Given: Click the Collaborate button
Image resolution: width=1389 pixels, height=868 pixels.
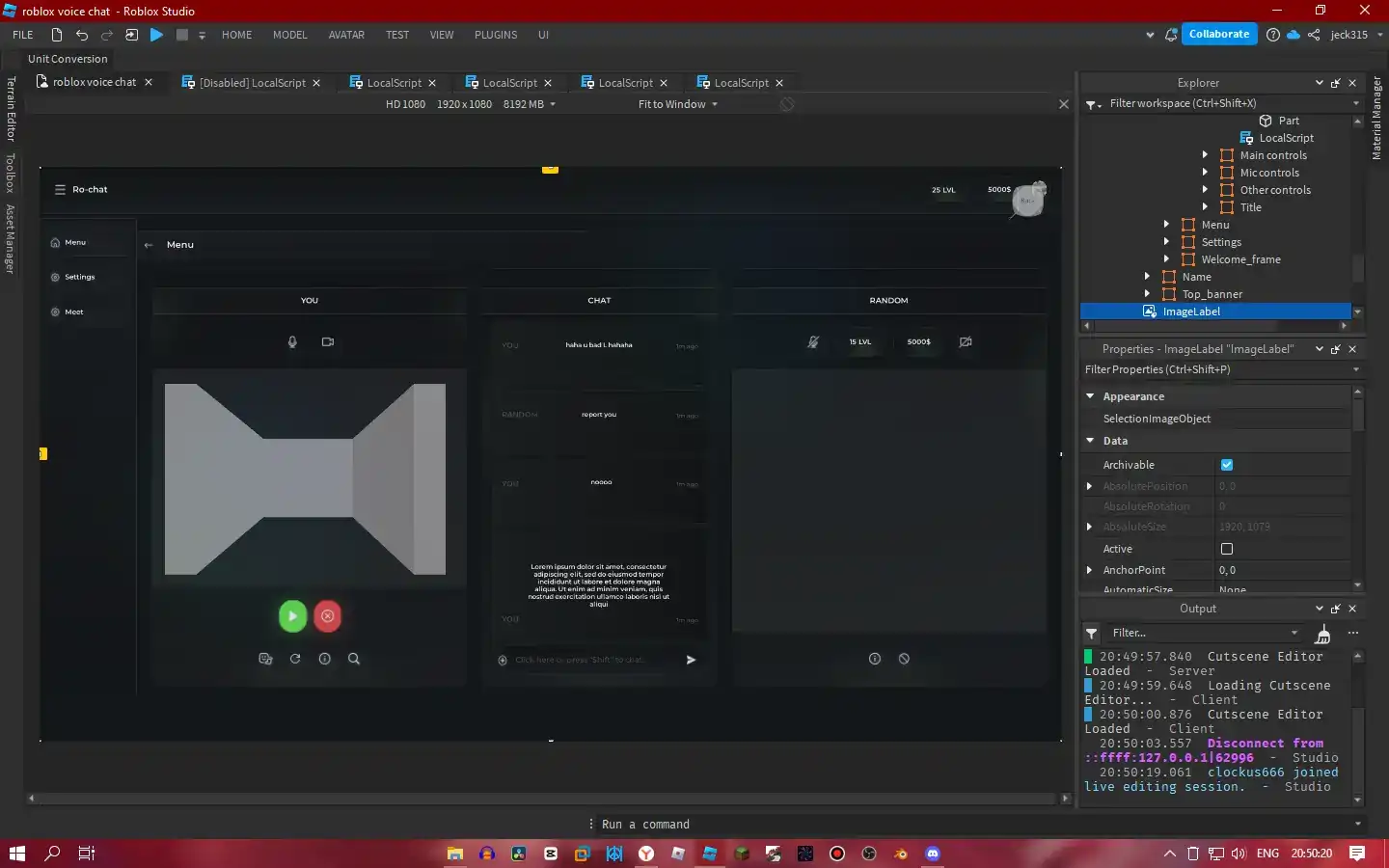Looking at the screenshot, I should tap(1219, 34).
